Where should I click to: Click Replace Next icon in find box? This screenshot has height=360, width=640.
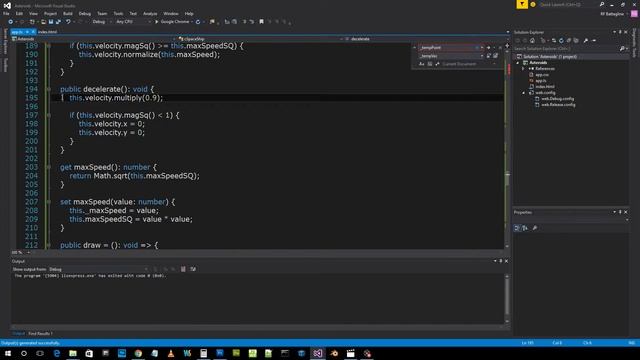click(x=489, y=56)
